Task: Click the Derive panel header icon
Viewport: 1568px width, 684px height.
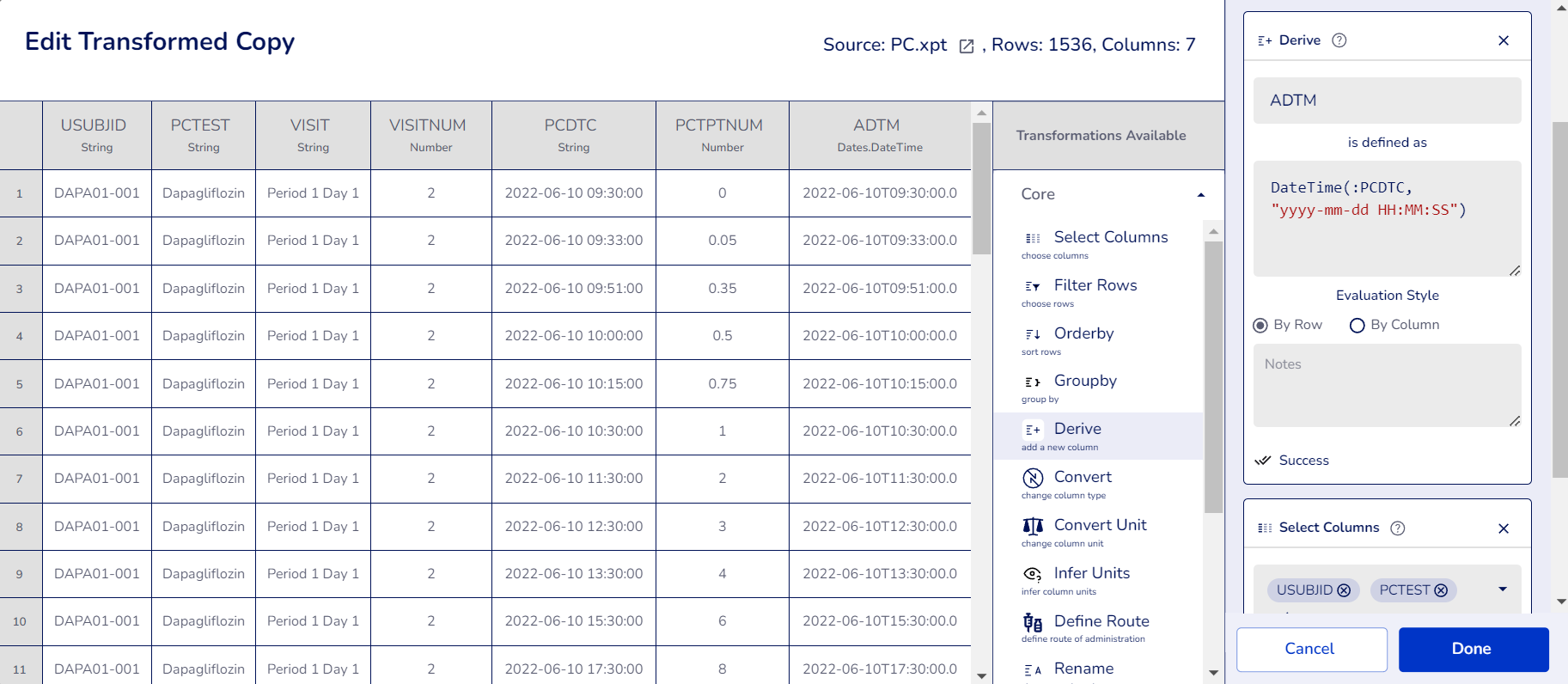Action: click(1265, 40)
